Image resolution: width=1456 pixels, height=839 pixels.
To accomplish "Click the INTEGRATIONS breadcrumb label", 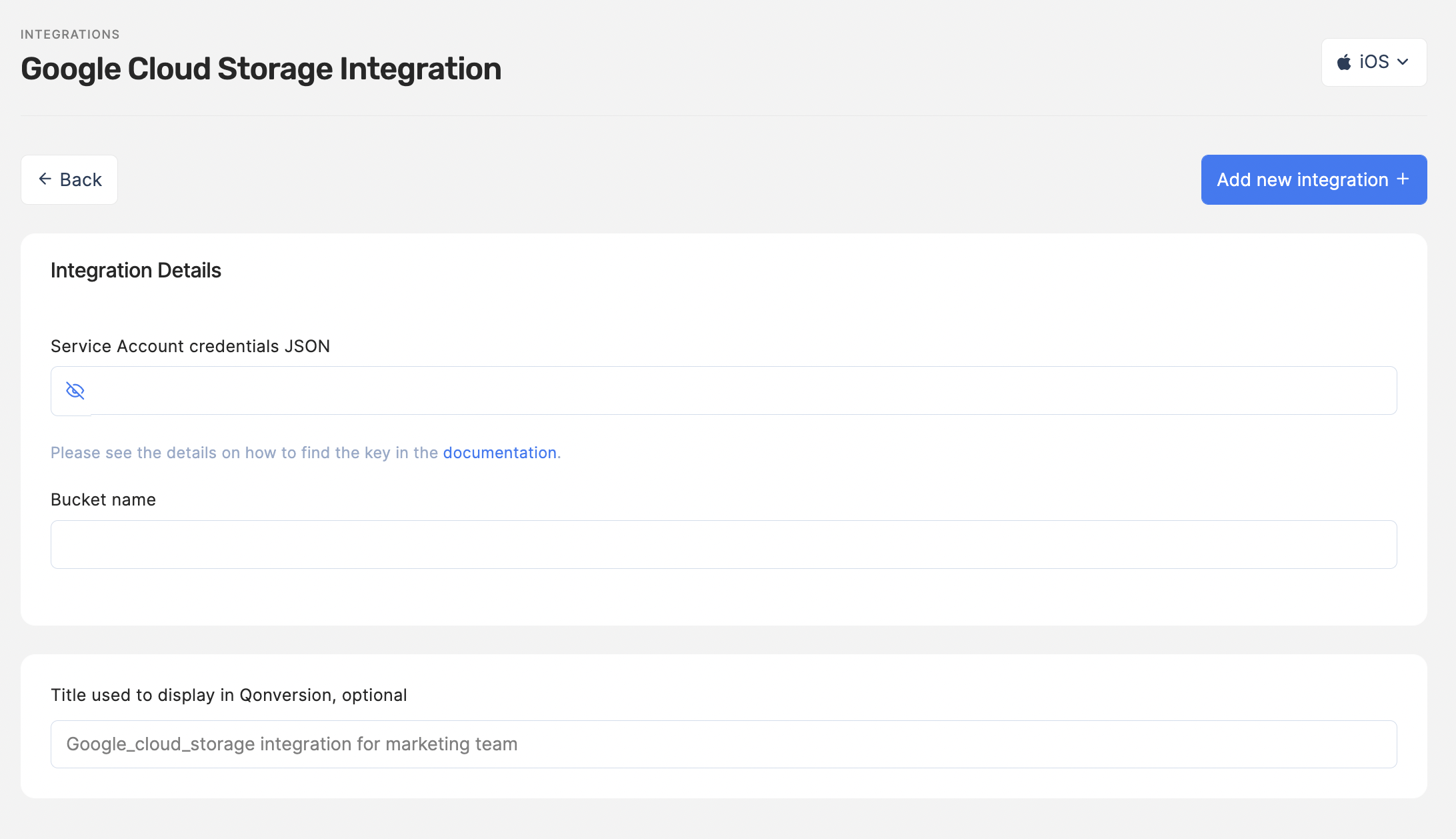I will pyautogui.click(x=70, y=34).
